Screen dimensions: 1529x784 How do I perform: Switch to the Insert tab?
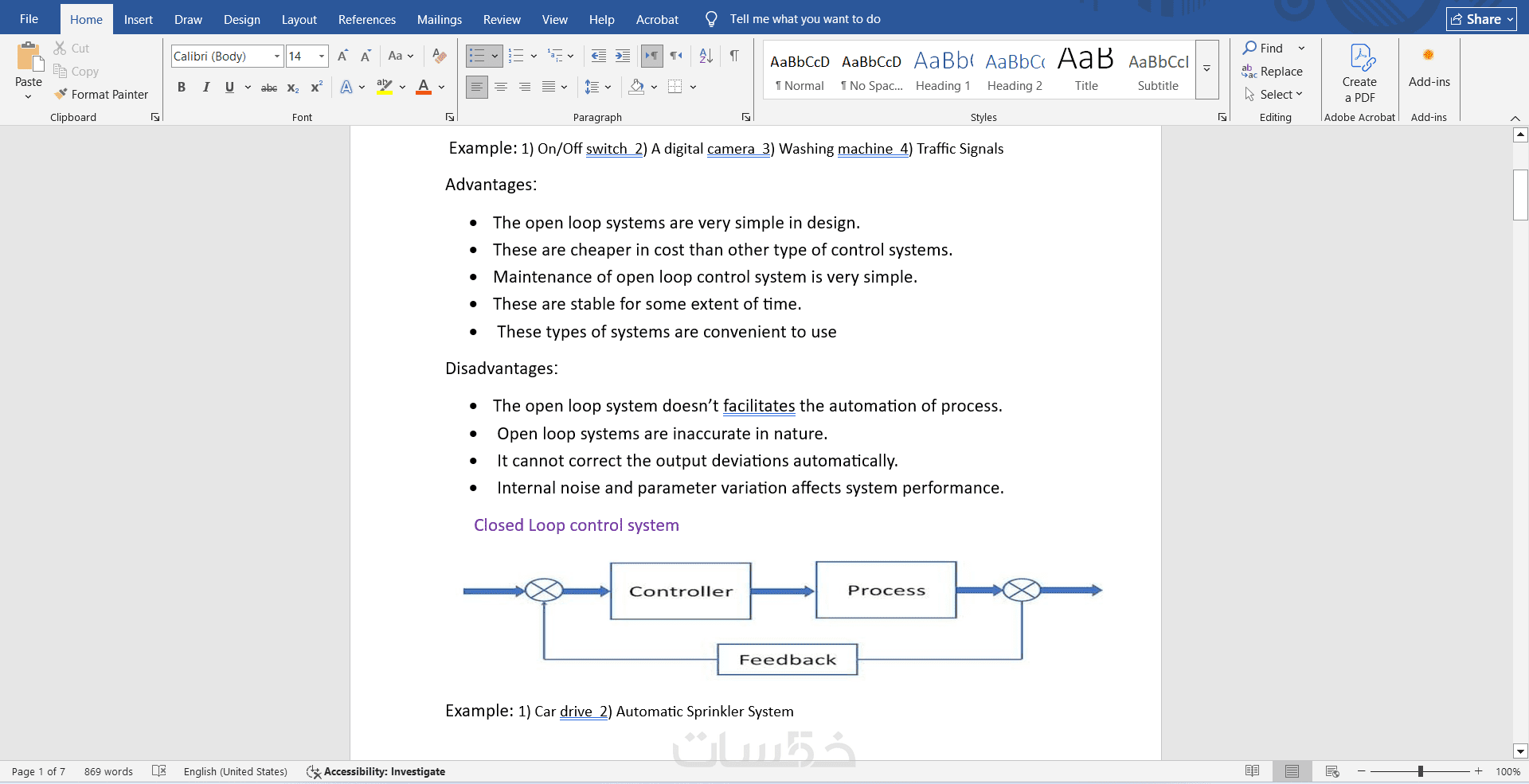pos(139,19)
